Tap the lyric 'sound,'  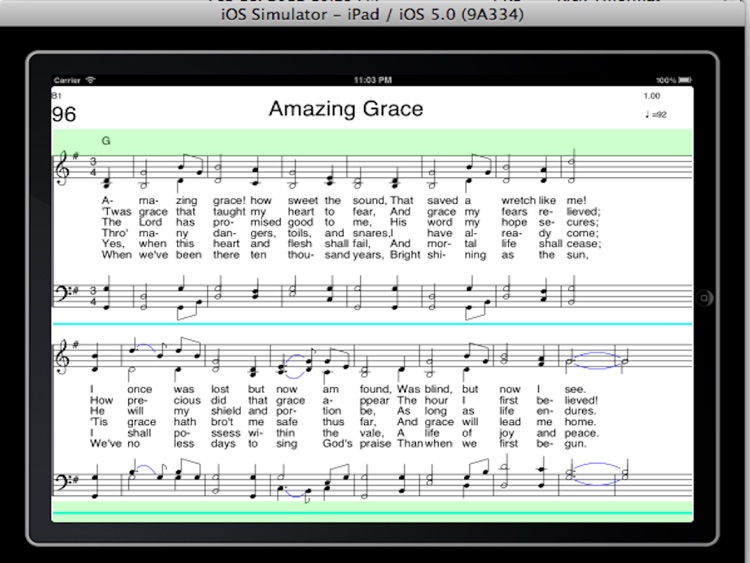369,200
